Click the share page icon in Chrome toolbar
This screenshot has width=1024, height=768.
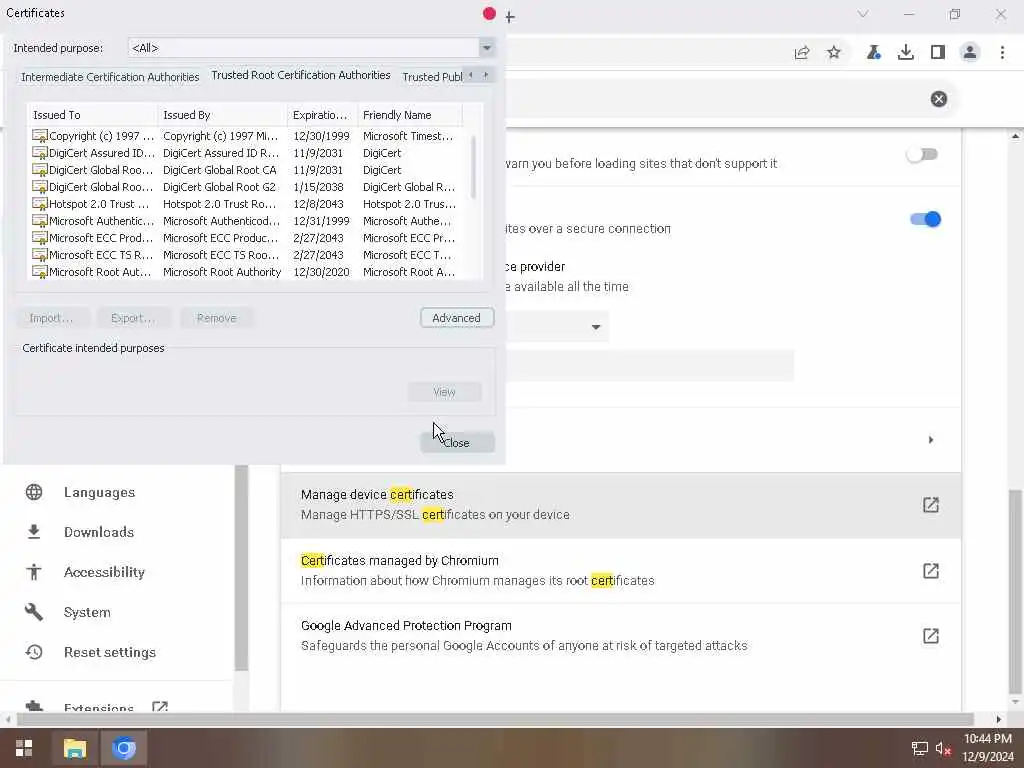[802, 52]
